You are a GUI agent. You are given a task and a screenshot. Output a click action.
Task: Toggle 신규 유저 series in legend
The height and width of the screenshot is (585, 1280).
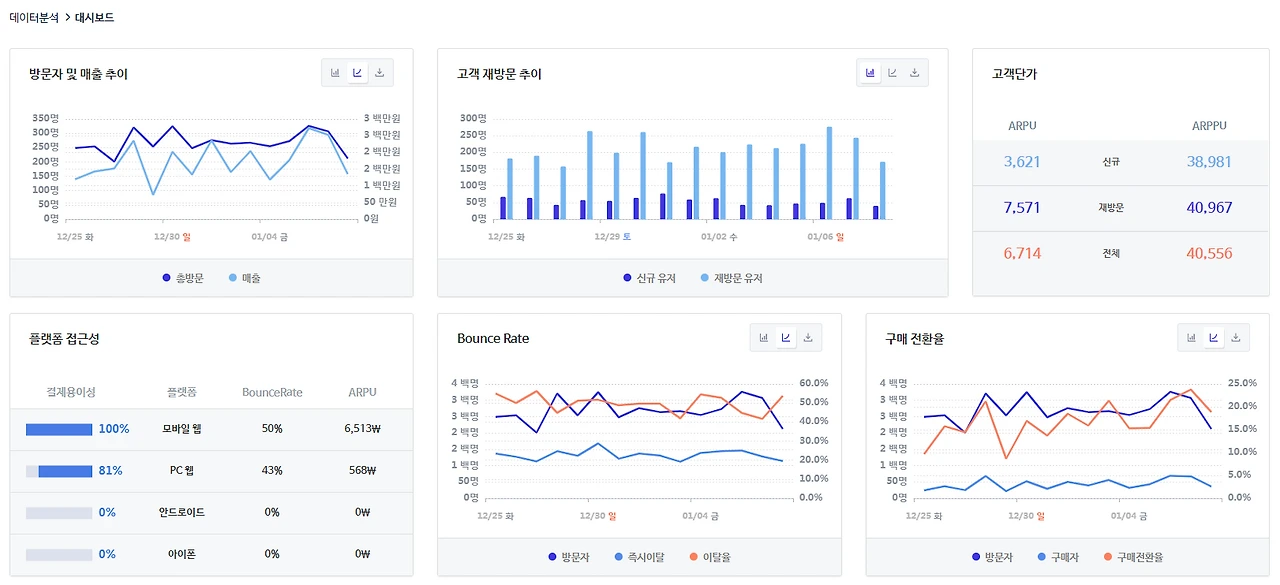[x=649, y=278]
